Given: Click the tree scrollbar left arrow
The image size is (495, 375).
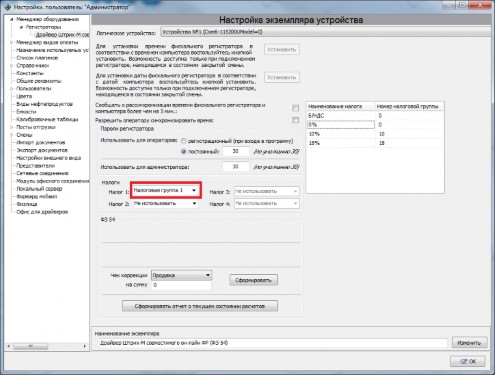Looking at the screenshot, I should [x=9, y=346].
